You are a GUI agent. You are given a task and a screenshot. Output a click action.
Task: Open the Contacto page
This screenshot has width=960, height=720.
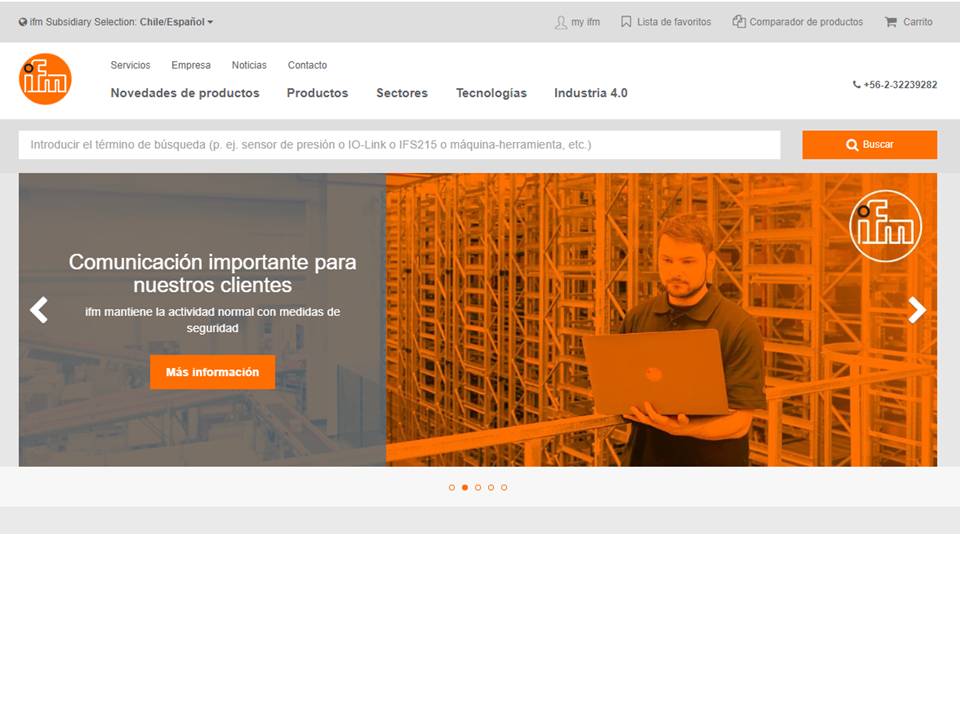pos(307,65)
